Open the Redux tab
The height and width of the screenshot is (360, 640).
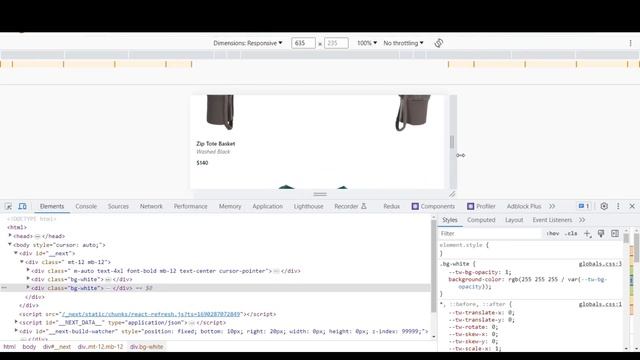pyautogui.click(x=391, y=207)
